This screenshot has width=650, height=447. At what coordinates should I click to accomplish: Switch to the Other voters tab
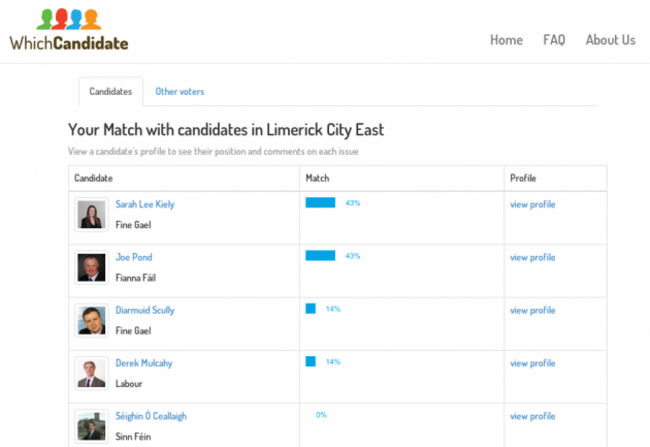[179, 91]
